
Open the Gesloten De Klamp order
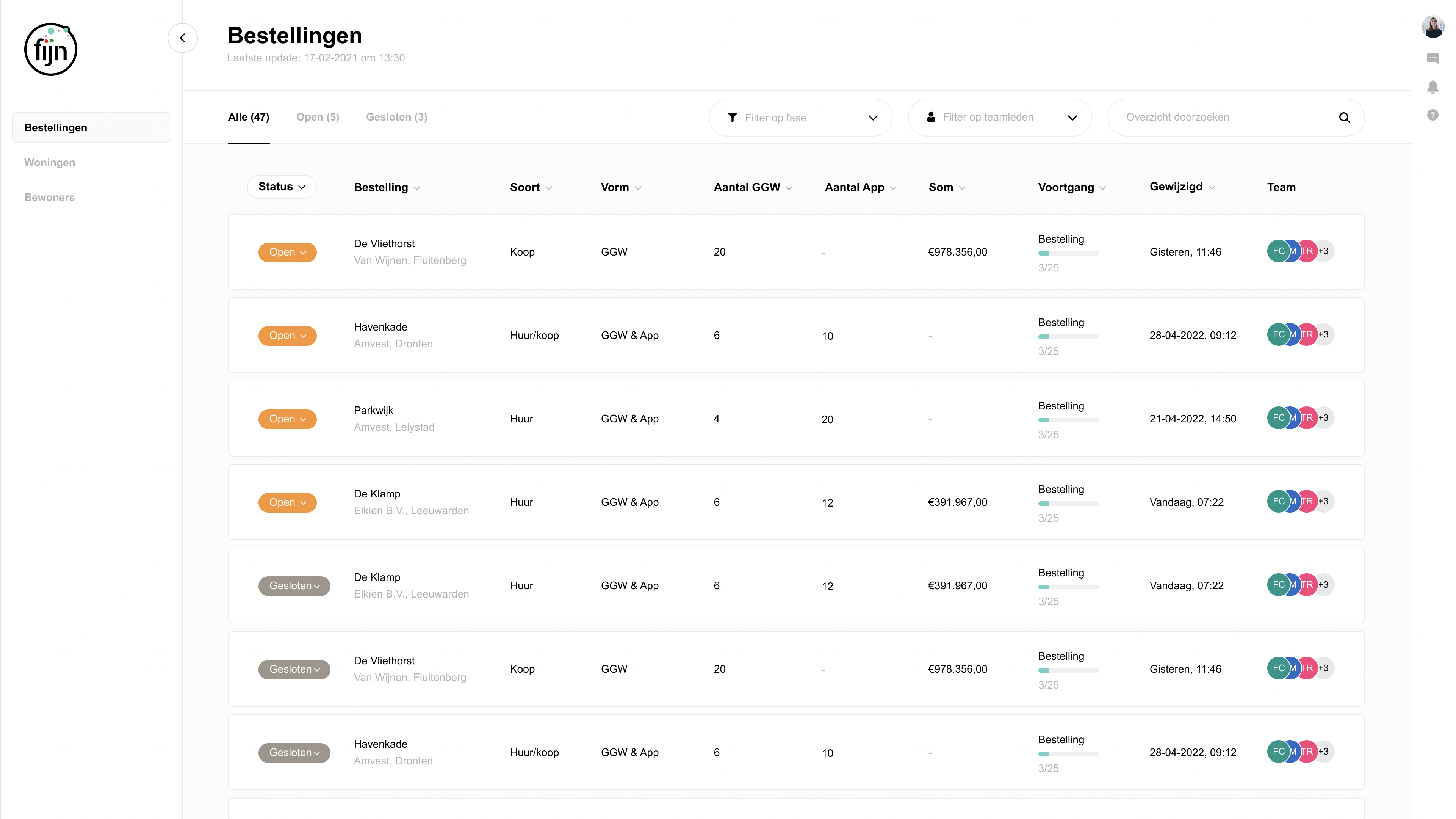point(796,585)
